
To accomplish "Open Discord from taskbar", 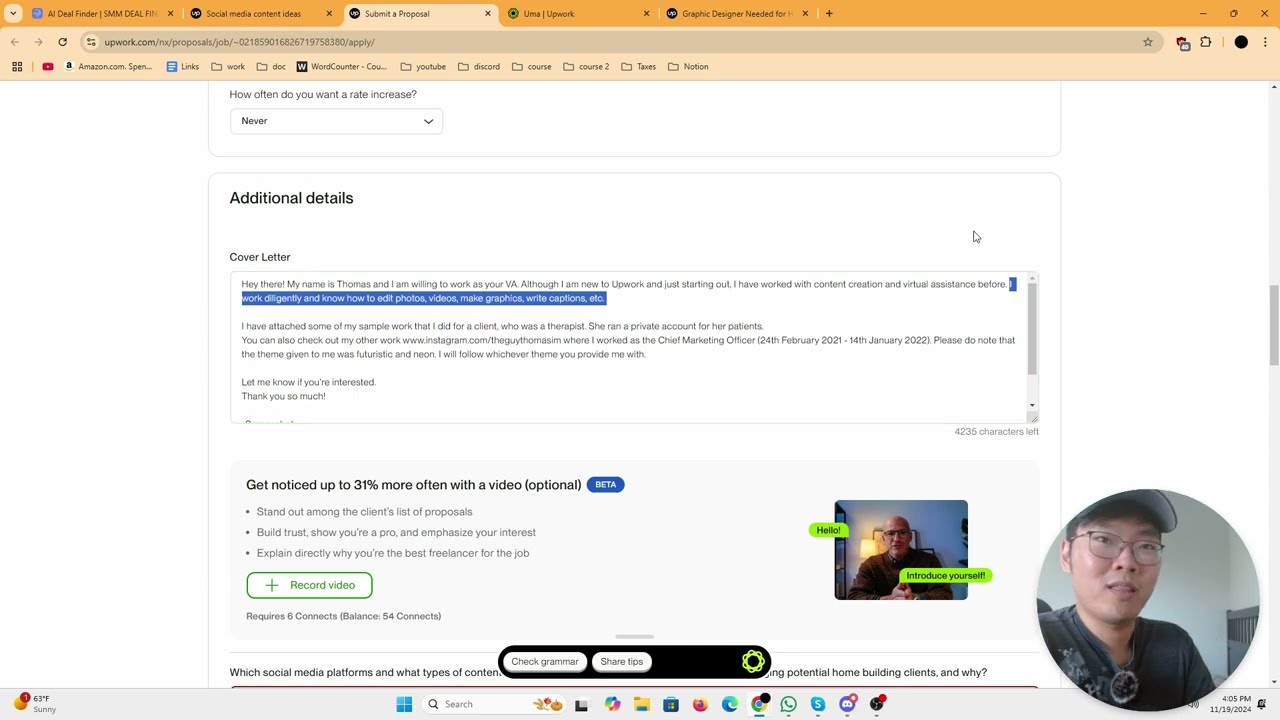I will point(848,704).
